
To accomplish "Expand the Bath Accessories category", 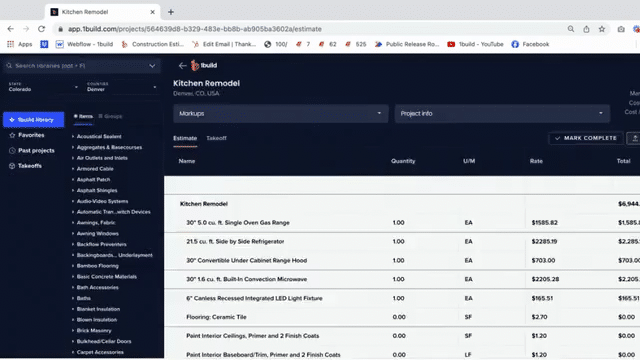I will (x=95, y=287).
